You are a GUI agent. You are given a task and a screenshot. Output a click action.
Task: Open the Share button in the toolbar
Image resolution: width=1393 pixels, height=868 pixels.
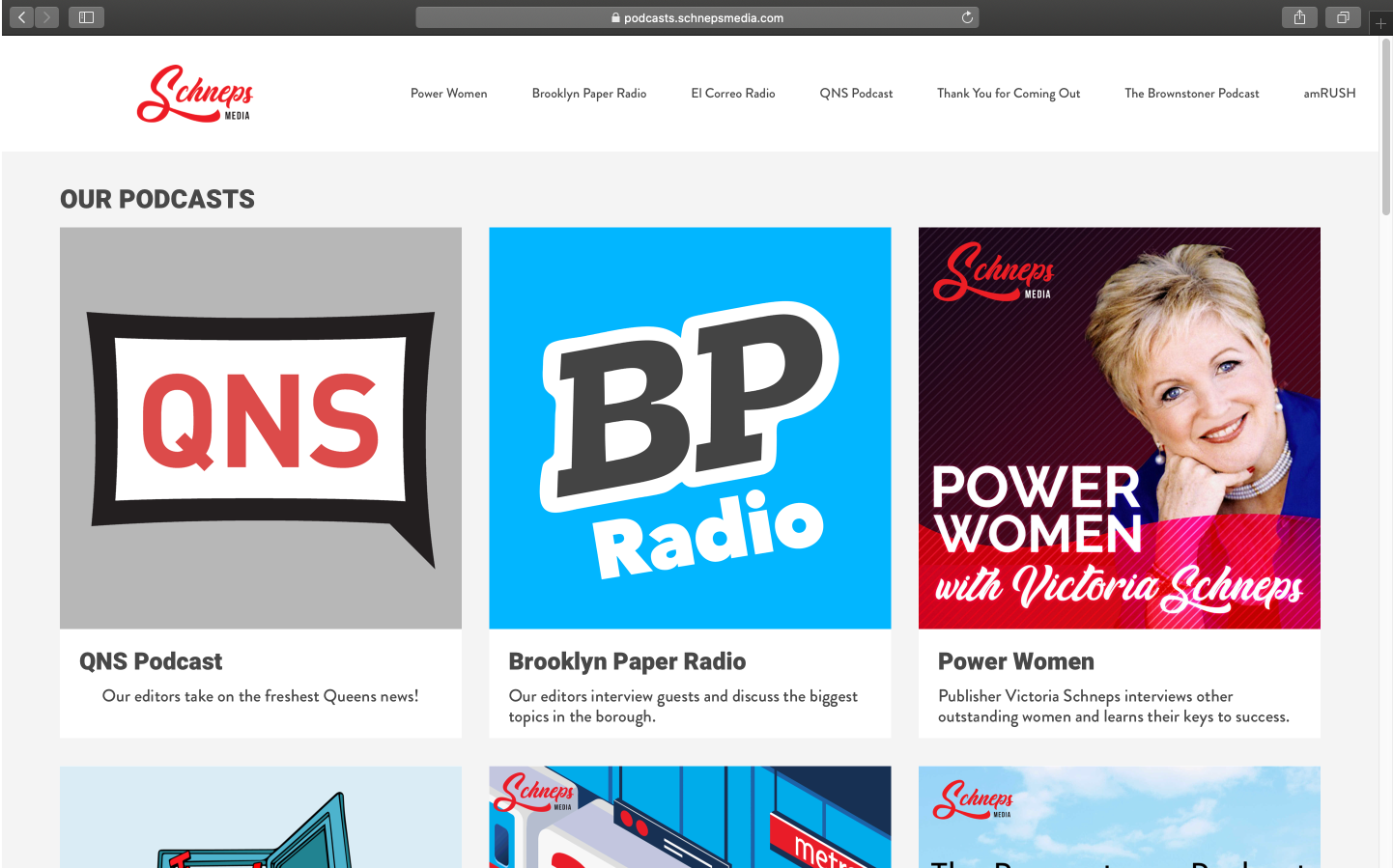(1299, 17)
